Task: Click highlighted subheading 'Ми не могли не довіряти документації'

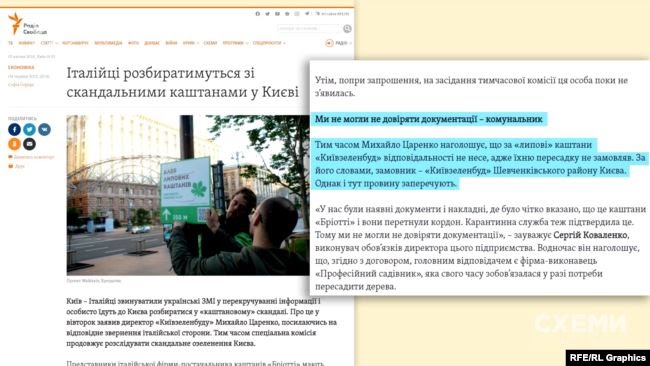Action: pos(429,119)
